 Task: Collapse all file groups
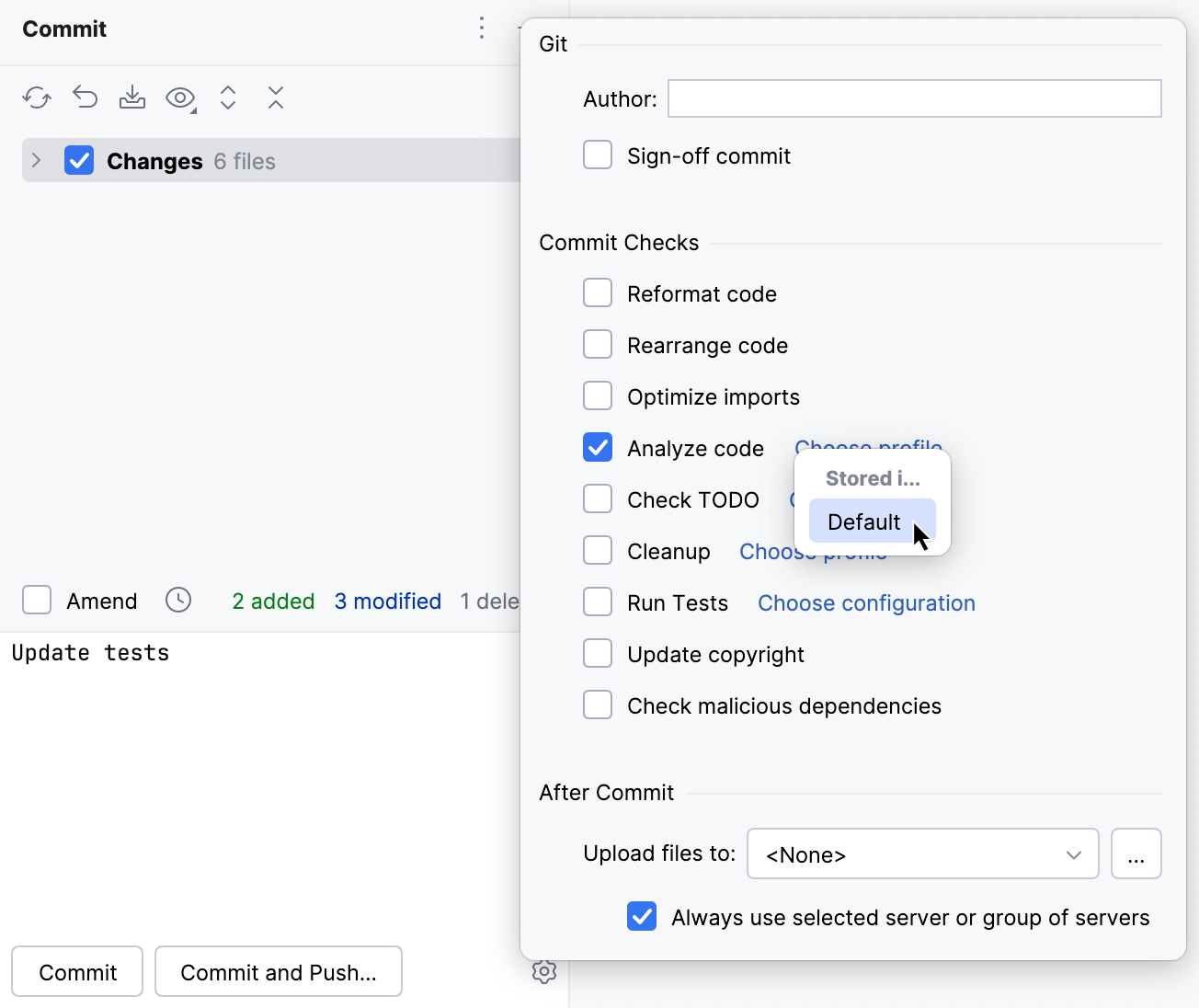(276, 97)
